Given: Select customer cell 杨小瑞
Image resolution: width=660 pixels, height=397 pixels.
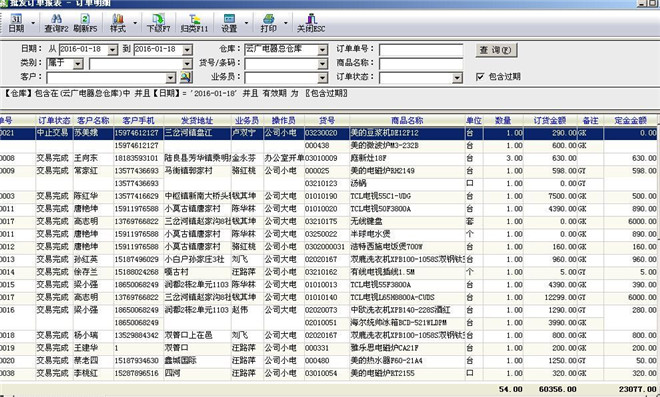Looking at the screenshot, I should pos(93,335).
